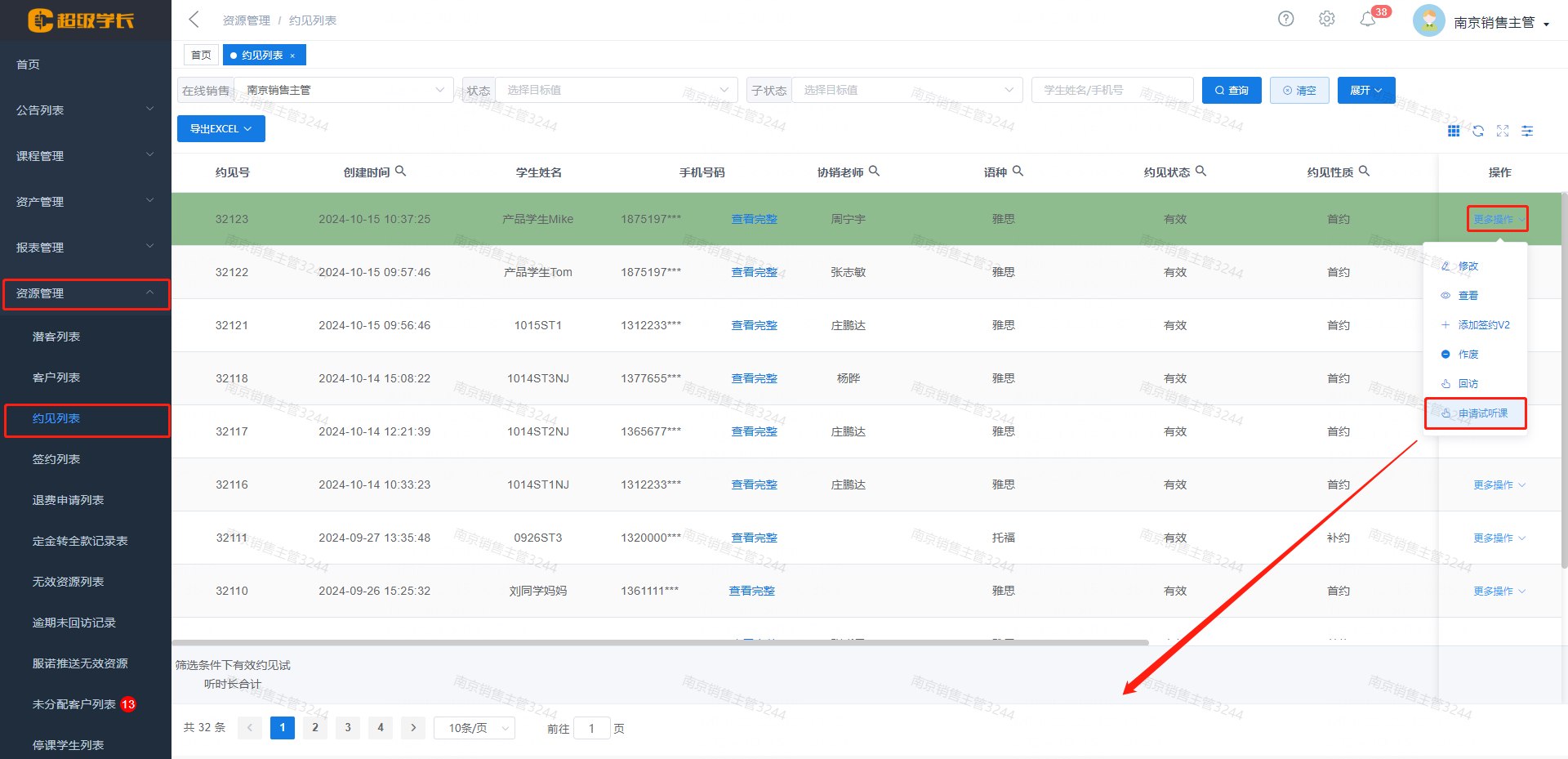The height and width of the screenshot is (759, 1568).
Task: Toggle fullscreen table view
Action: click(1503, 131)
